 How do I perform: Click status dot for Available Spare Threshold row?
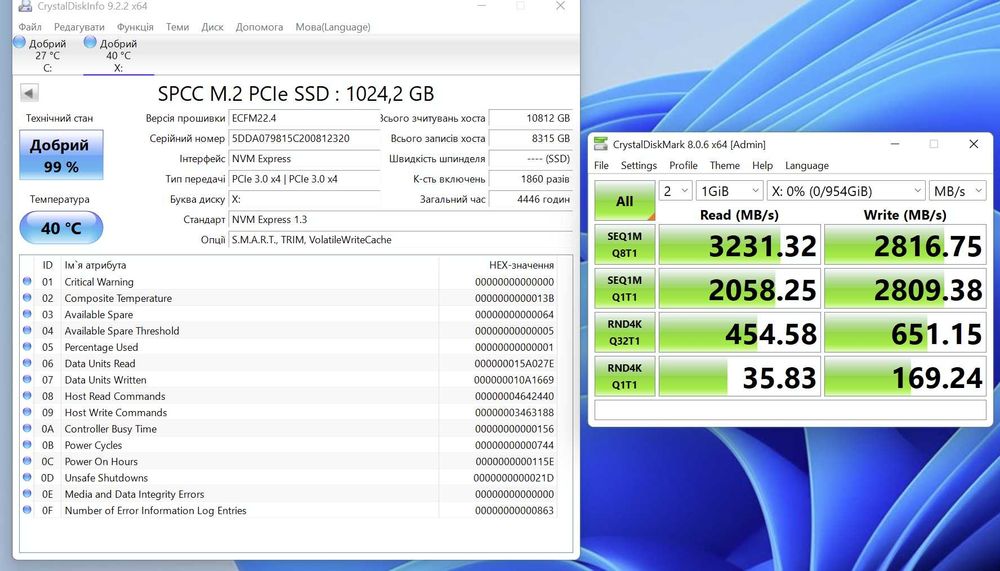pos(27,330)
